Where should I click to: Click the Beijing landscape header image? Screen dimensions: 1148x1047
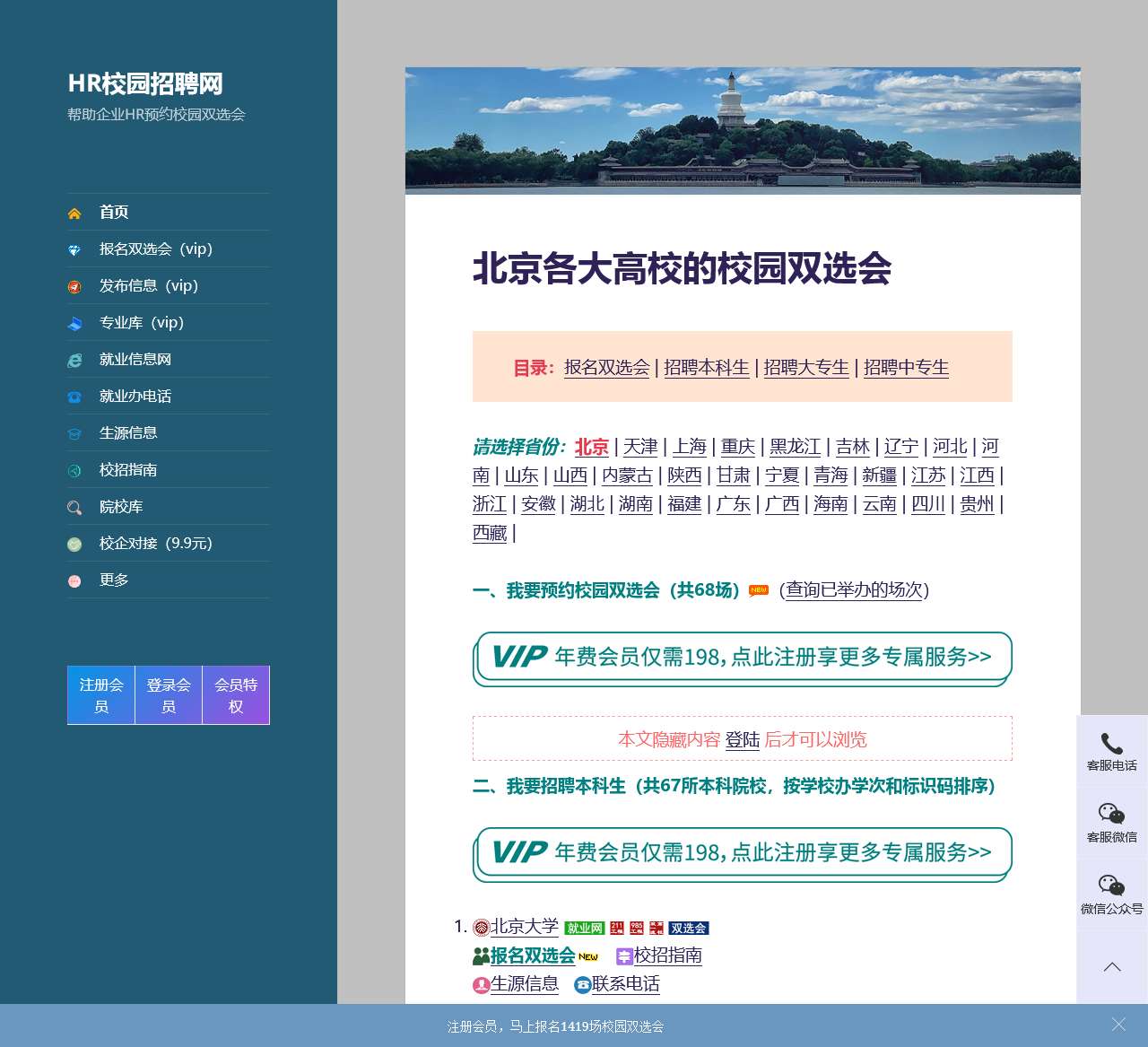(742, 130)
